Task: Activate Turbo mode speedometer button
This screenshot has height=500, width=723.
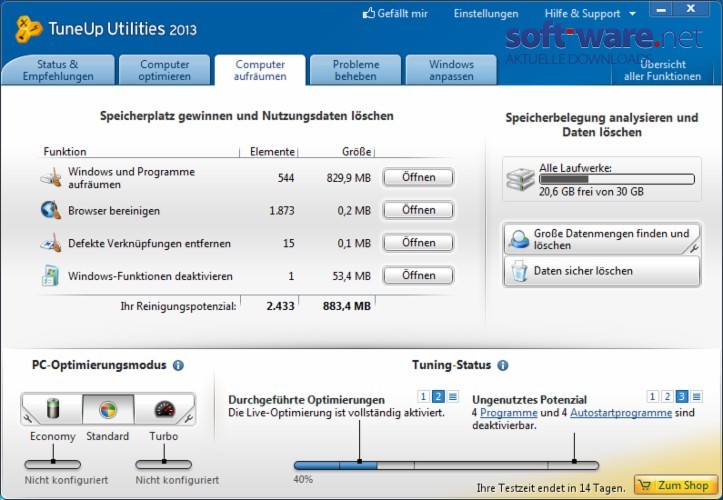Action: [x=165, y=409]
